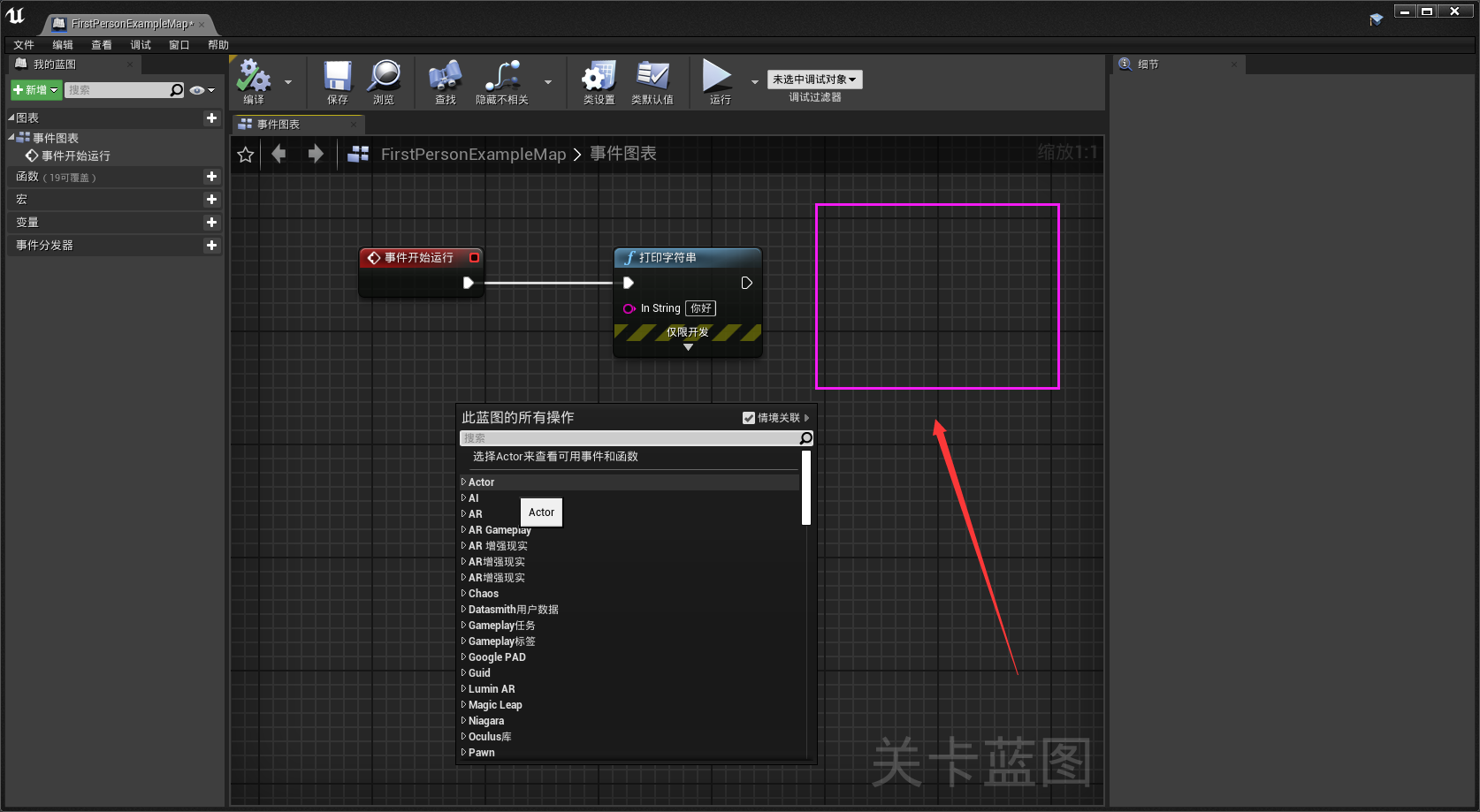Open Class Defaults (类默认值) icon
This screenshot has height=812, width=1480.
point(652,76)
